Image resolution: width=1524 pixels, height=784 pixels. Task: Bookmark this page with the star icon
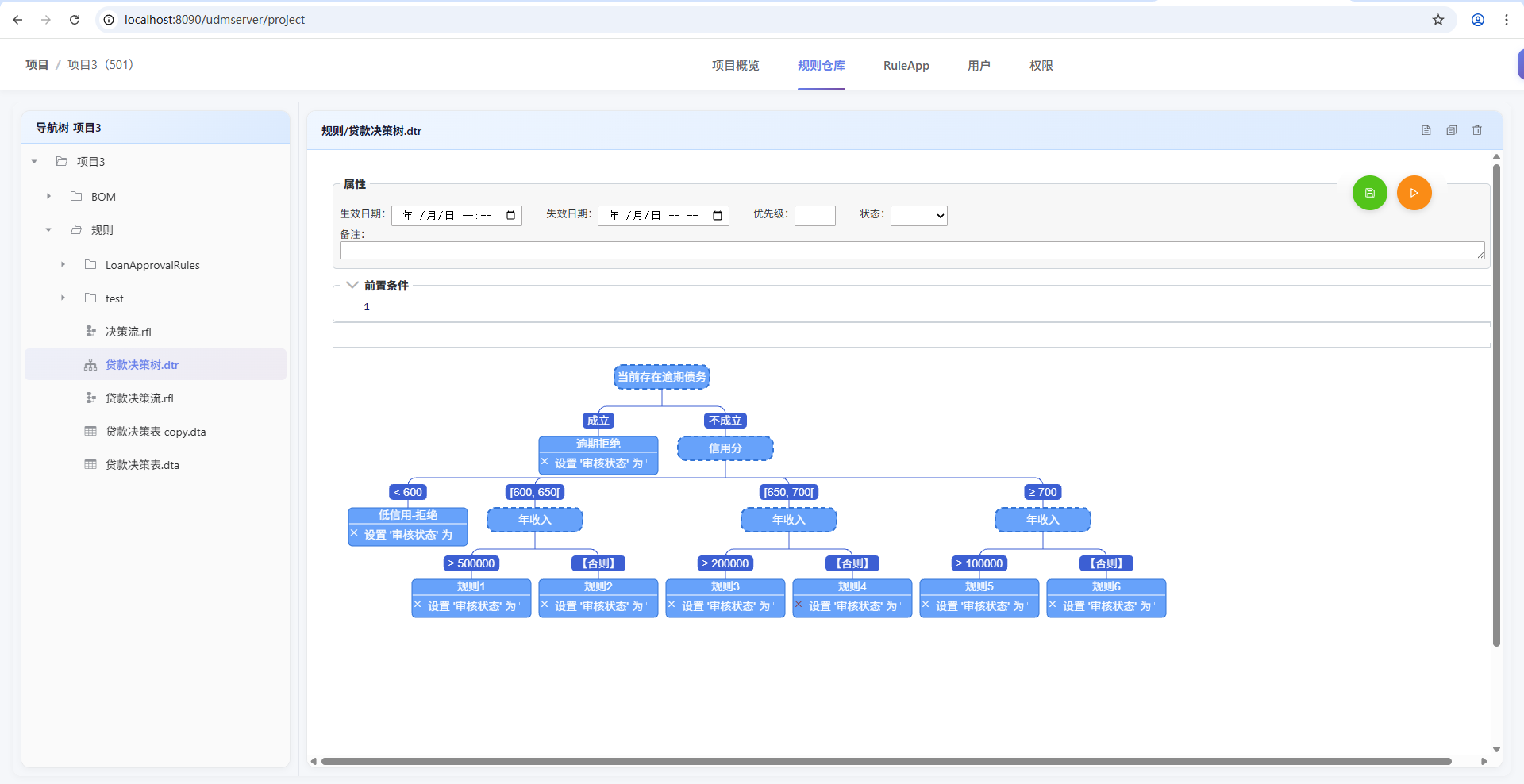(1438, 20)
